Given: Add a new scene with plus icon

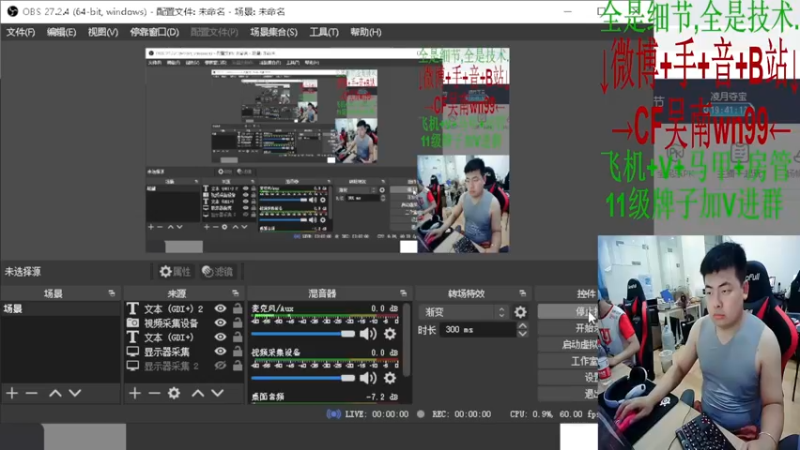Looking at the screenshot, I should 12,393.
